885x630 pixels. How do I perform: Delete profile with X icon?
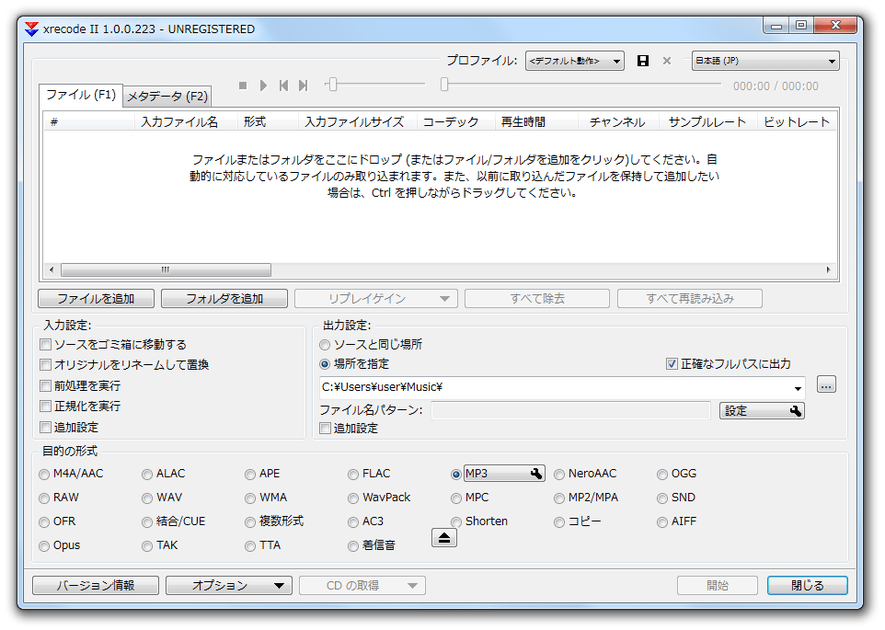click(667, 61)
